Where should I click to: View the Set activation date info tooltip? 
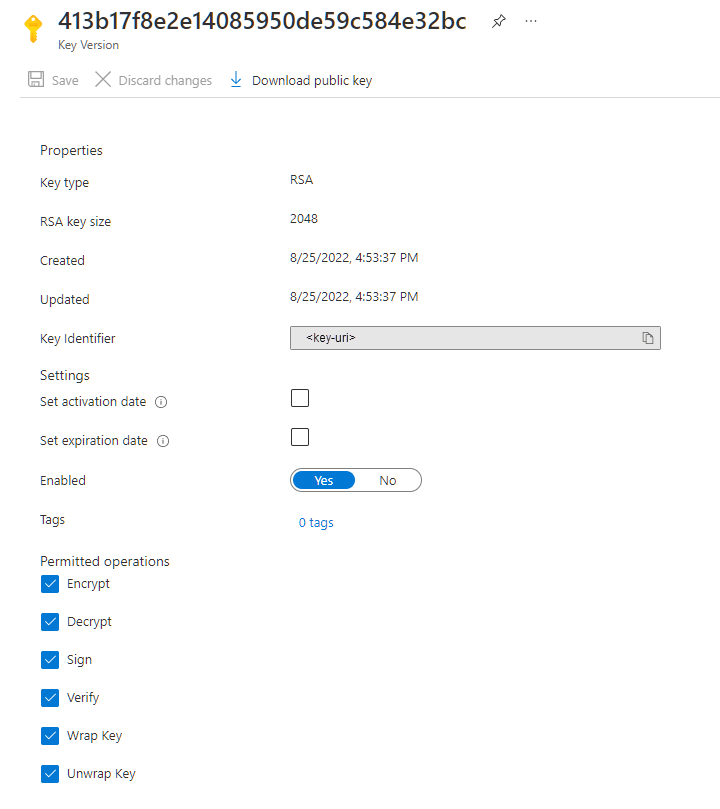[163, 400]
